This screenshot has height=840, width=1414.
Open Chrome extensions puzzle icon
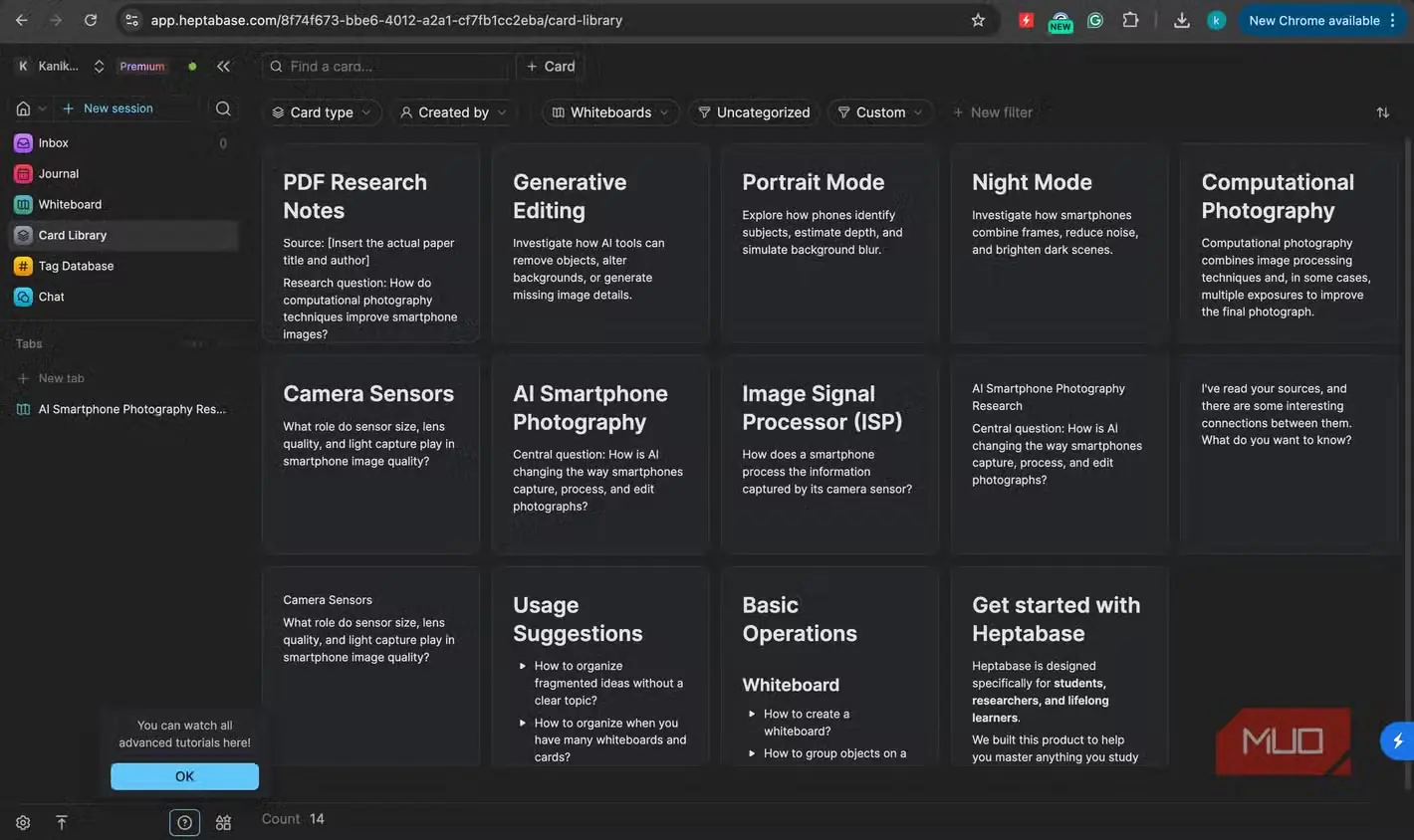[x=1130, y=20]
